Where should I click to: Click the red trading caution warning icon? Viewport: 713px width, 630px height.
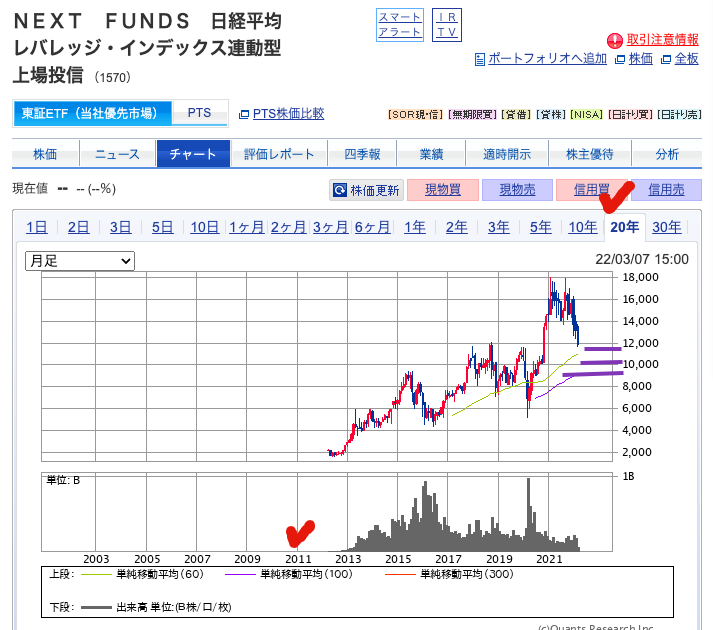615,40
